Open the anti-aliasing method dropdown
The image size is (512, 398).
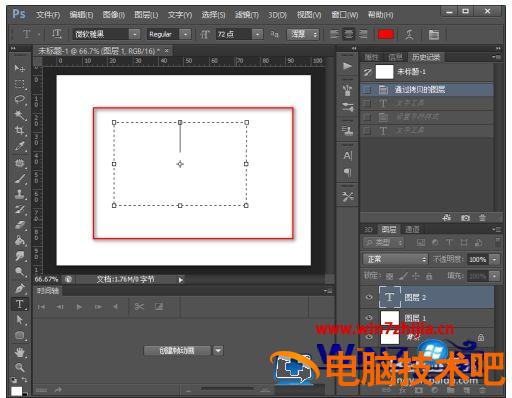pos(303,34)
